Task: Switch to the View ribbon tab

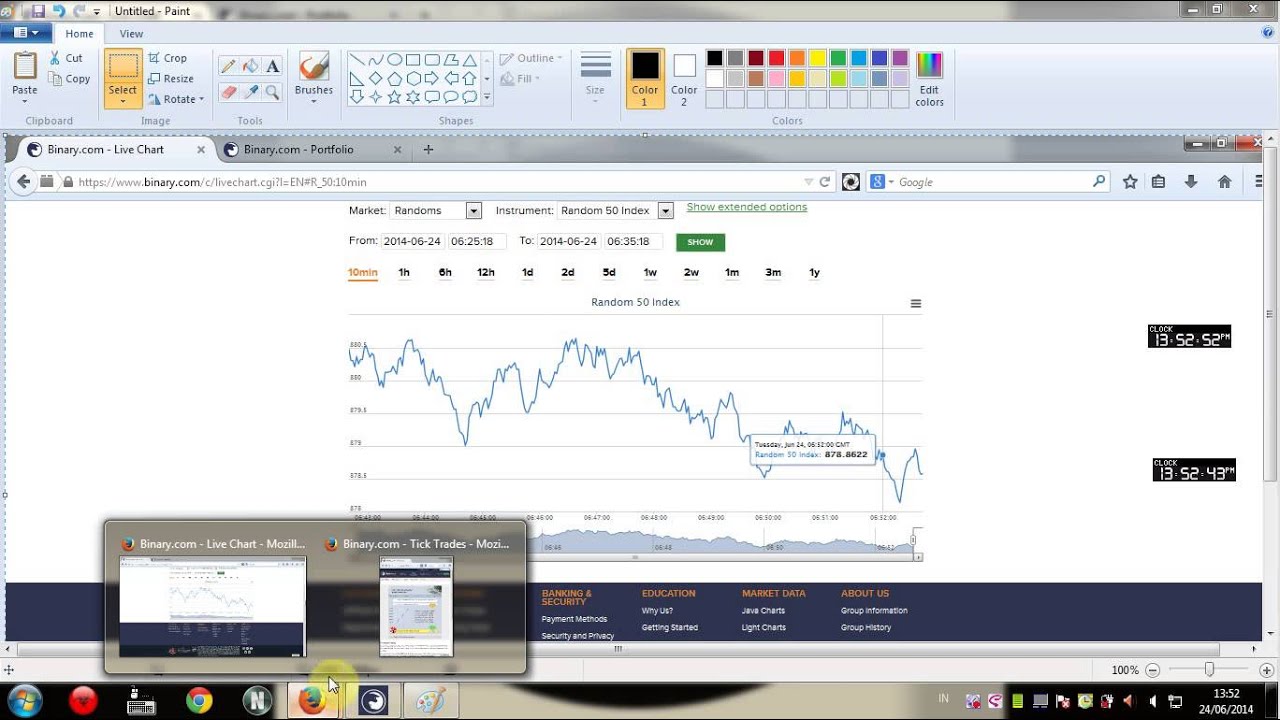Action: coord(131,33)
